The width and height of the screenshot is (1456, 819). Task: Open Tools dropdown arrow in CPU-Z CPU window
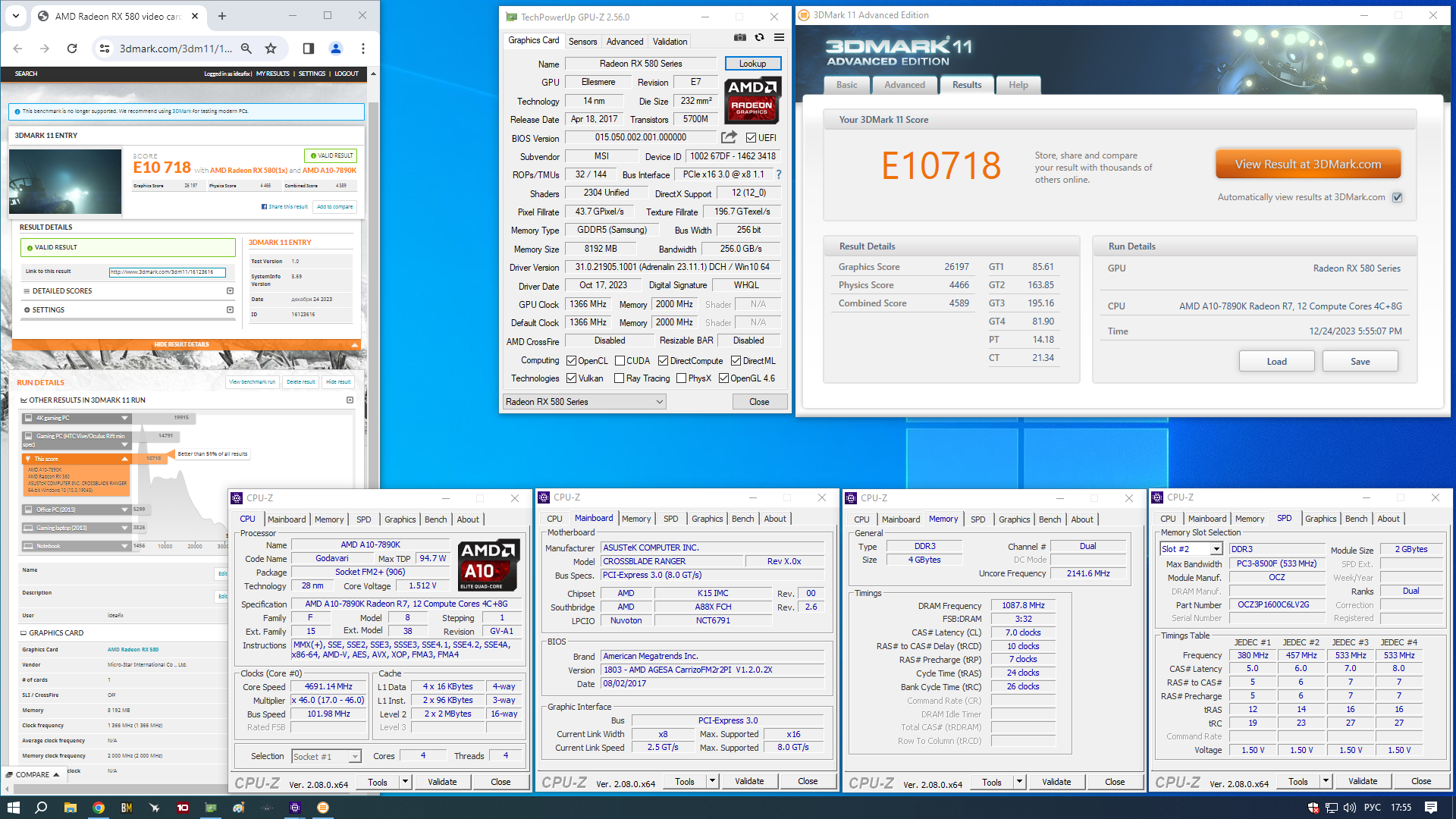[405, 782]
